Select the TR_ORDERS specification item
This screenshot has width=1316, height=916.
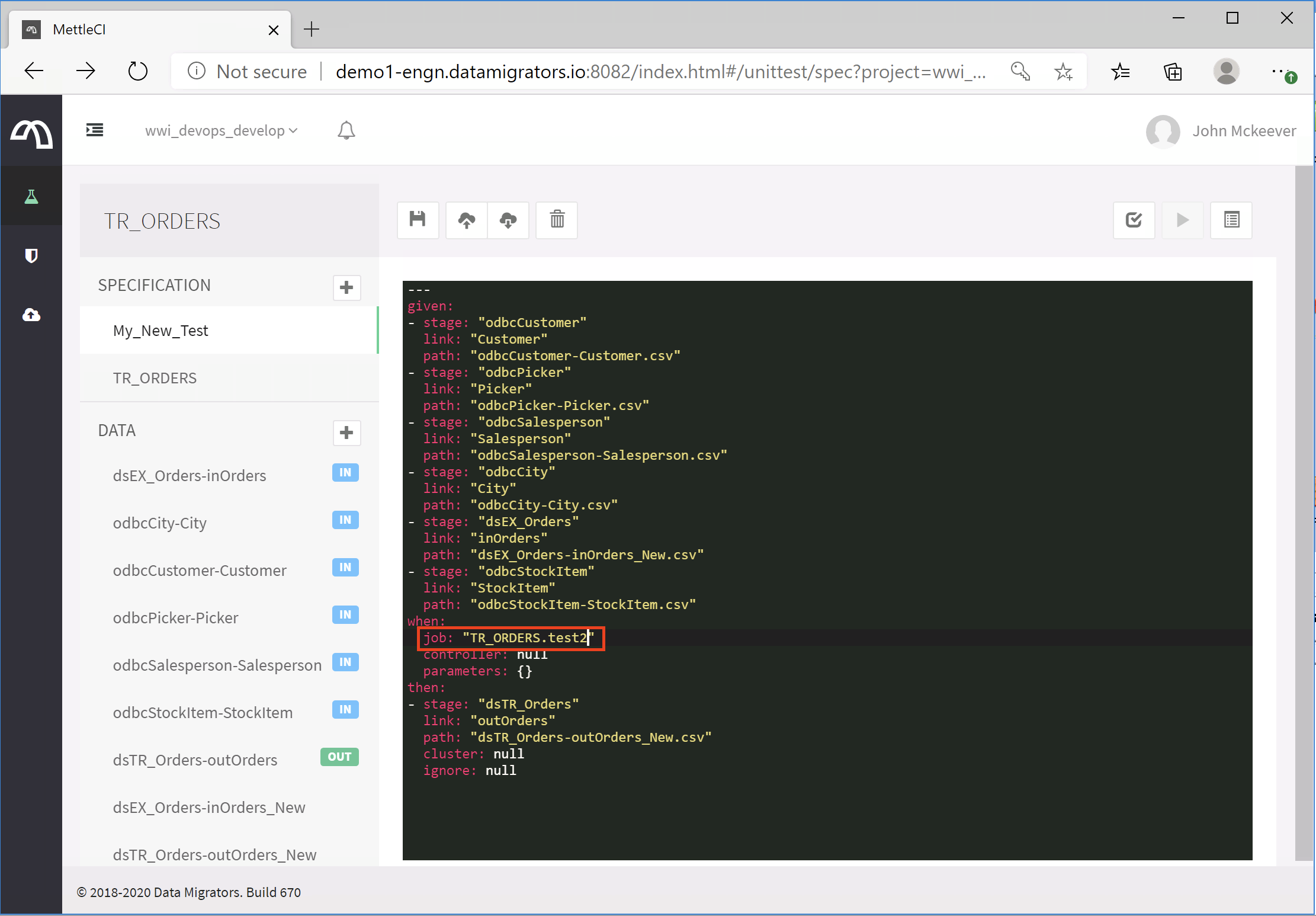click(x=155, y=378)
